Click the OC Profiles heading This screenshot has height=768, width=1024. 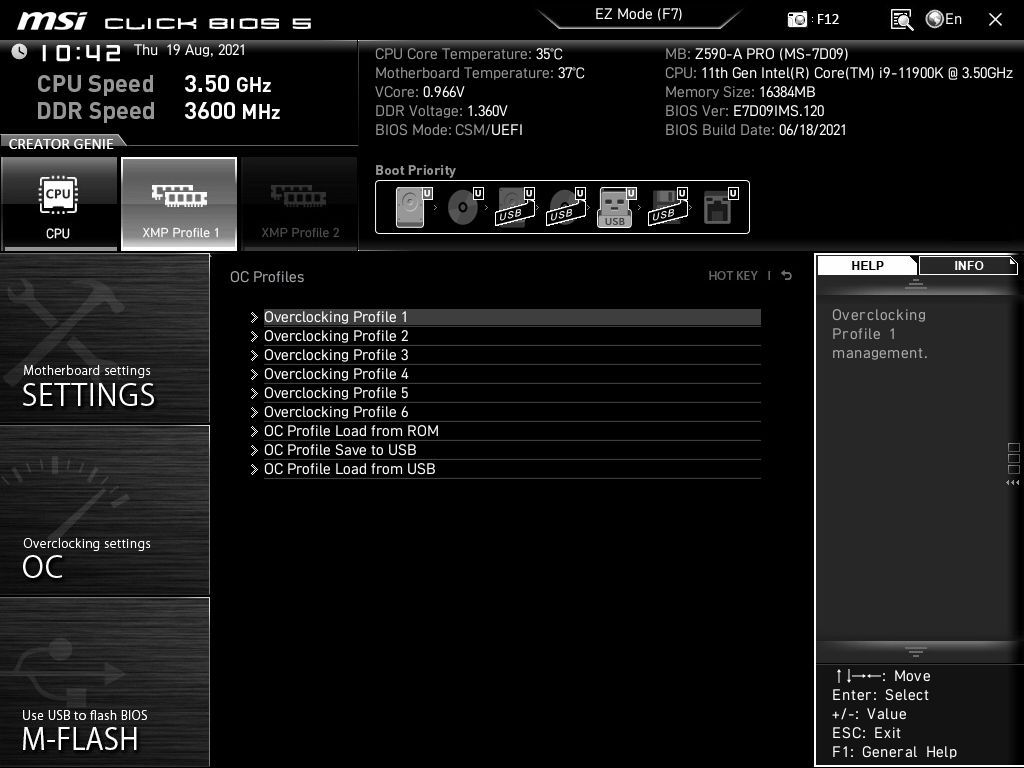(267, 277)
